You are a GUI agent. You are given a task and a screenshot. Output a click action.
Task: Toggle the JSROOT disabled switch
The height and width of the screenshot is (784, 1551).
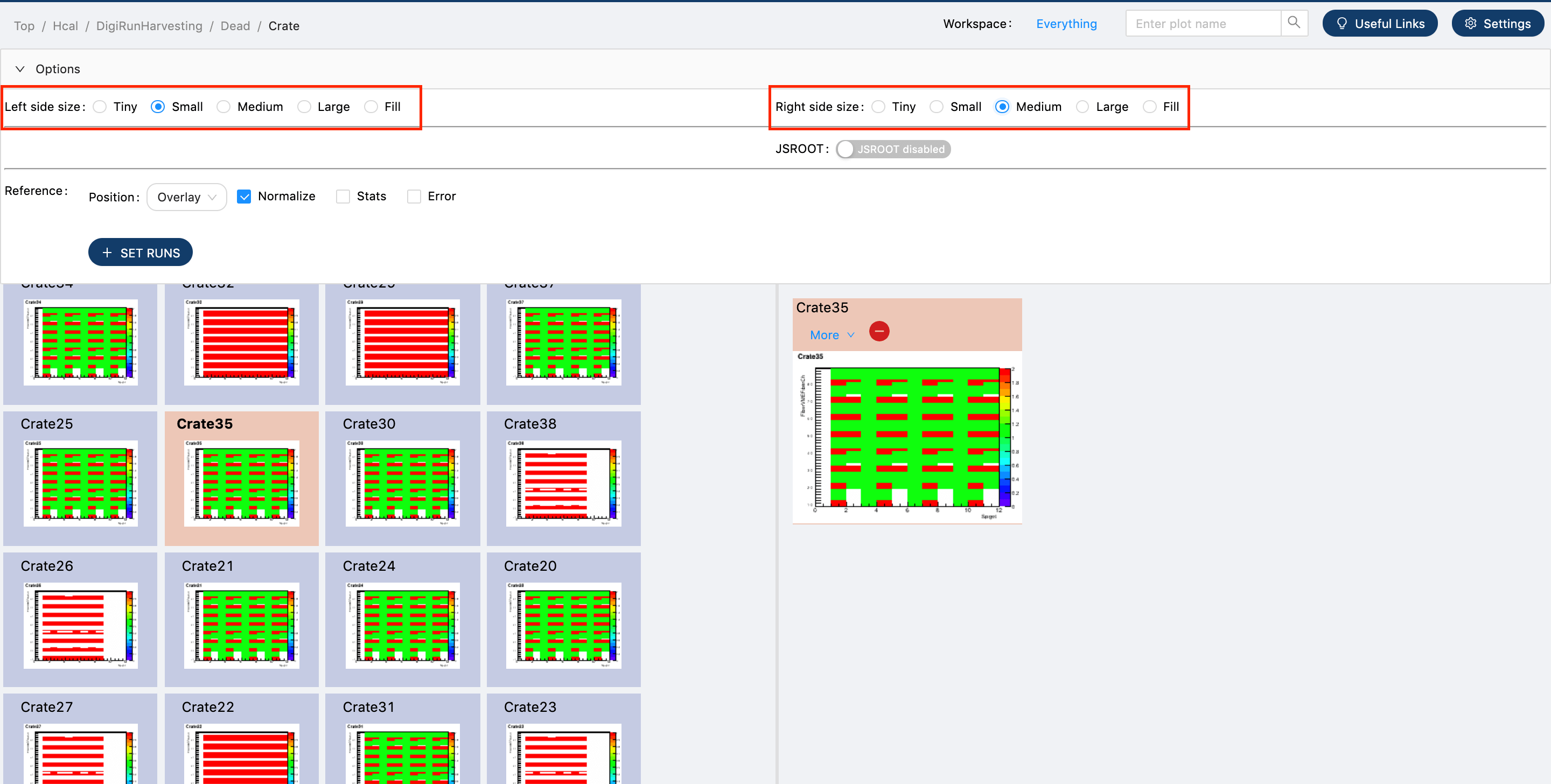coord(892,149)
